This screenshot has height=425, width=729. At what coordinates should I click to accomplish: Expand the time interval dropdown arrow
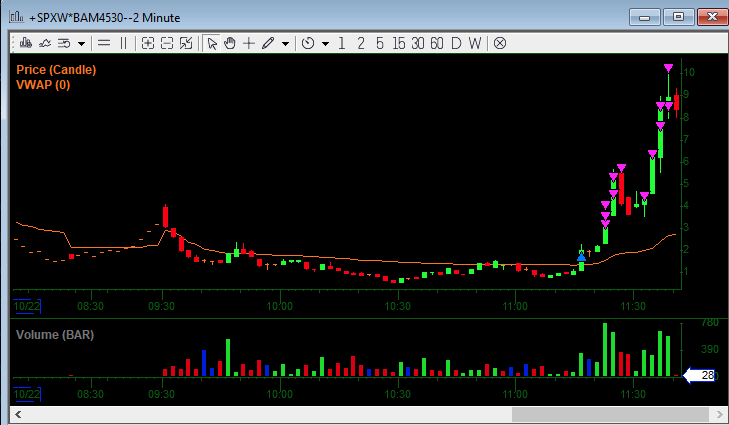click(x=325, y=44)
